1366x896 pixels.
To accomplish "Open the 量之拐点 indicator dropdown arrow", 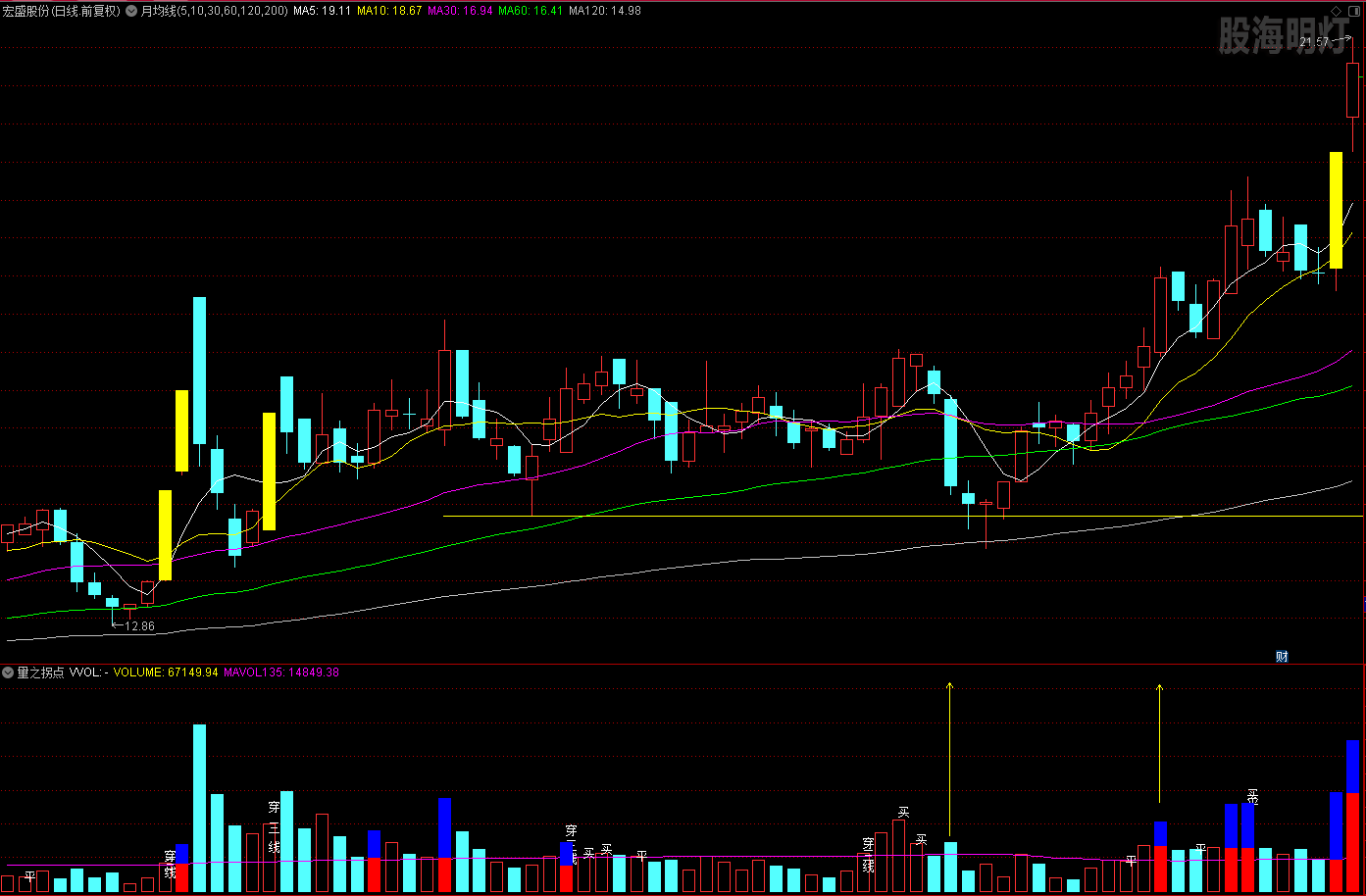I will 8,672.
